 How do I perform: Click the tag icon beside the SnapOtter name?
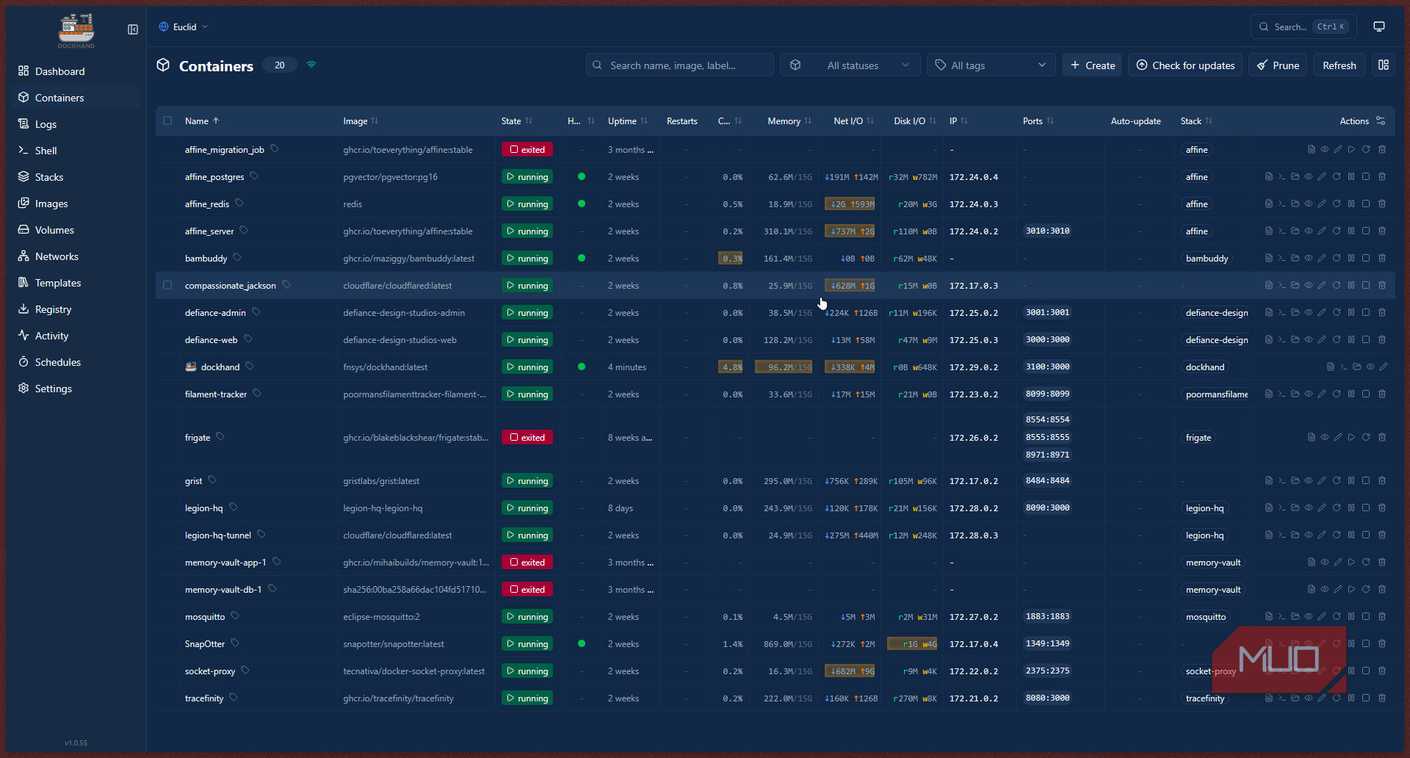coord(235,643)
